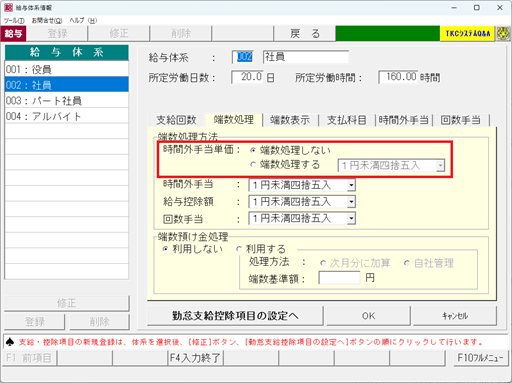Select 次月分に加算 processing method
The height and width of the screenshot is (383, 512).
[323, 263]
